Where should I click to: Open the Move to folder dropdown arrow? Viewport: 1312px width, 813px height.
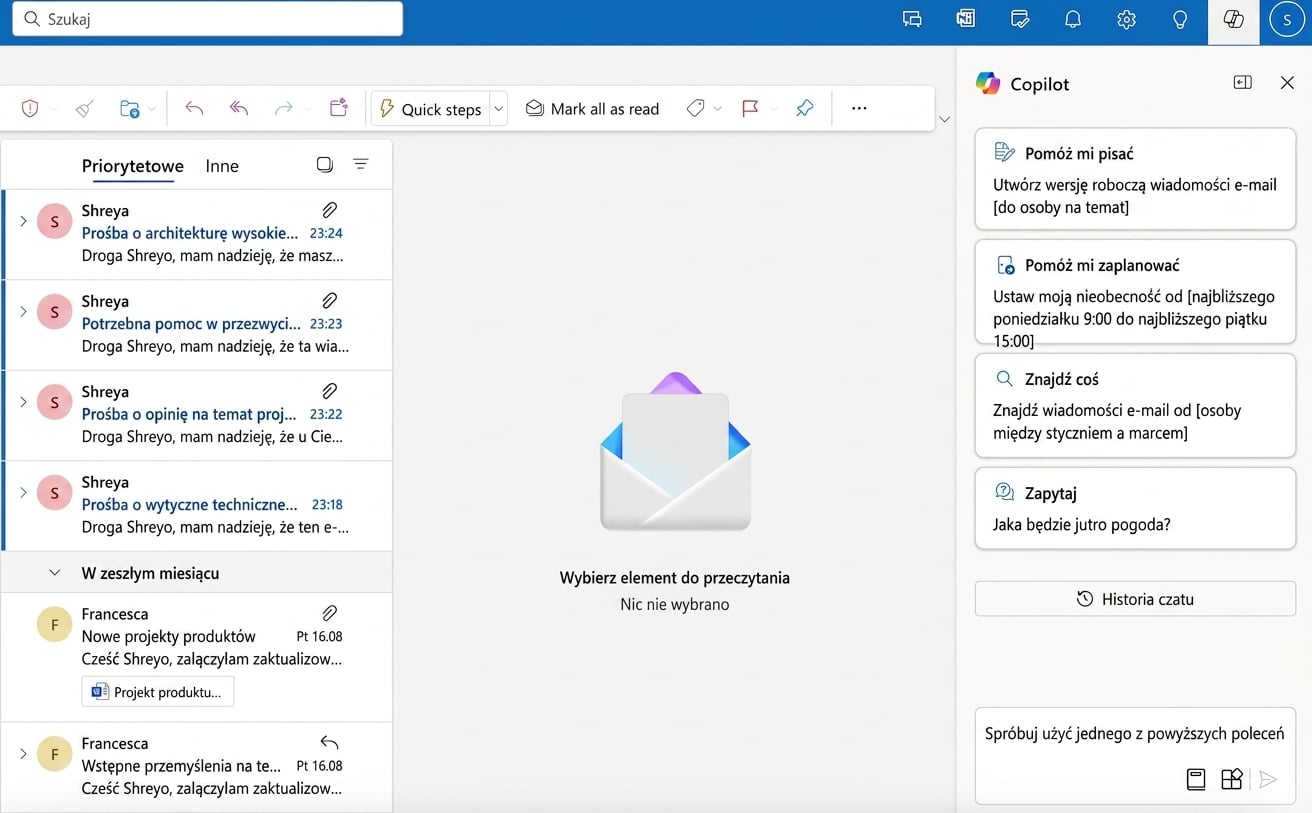pyautogui.click(x=152, y=109)
